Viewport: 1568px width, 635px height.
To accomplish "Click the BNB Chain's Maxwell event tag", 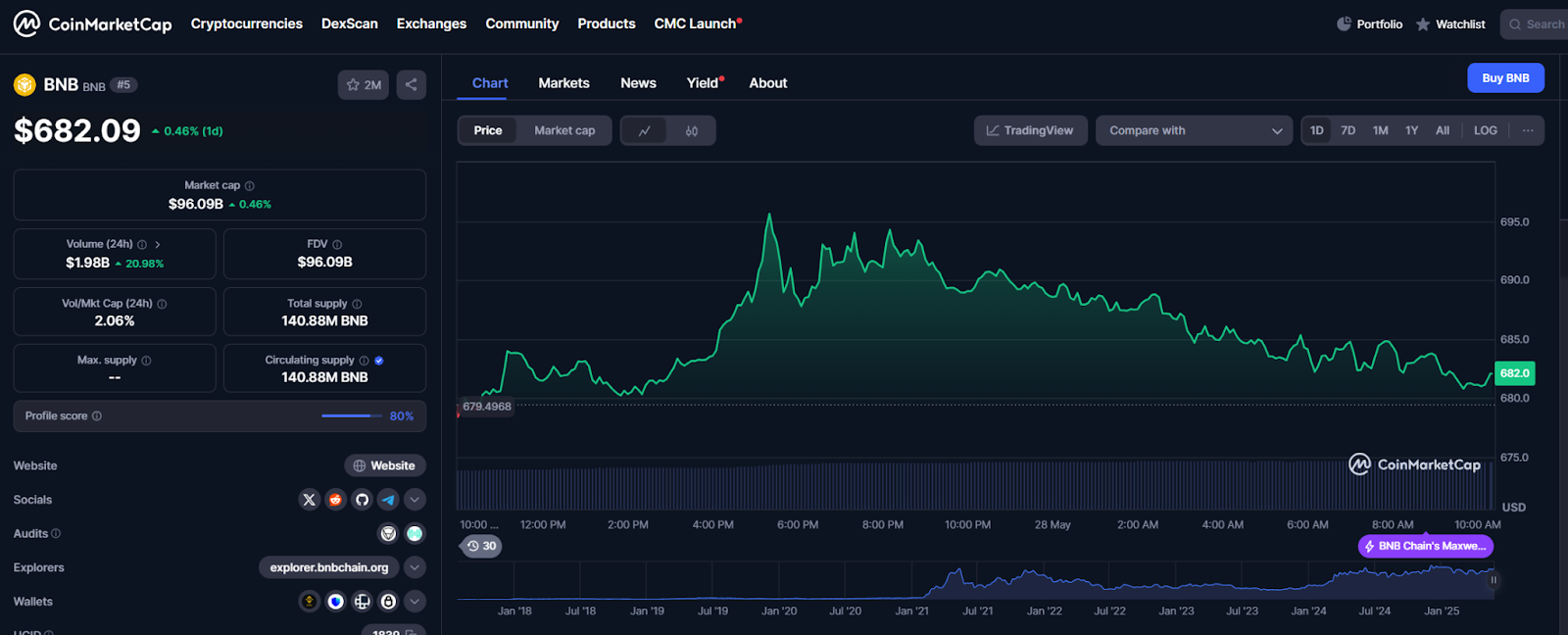I will tap(1427, 546).
